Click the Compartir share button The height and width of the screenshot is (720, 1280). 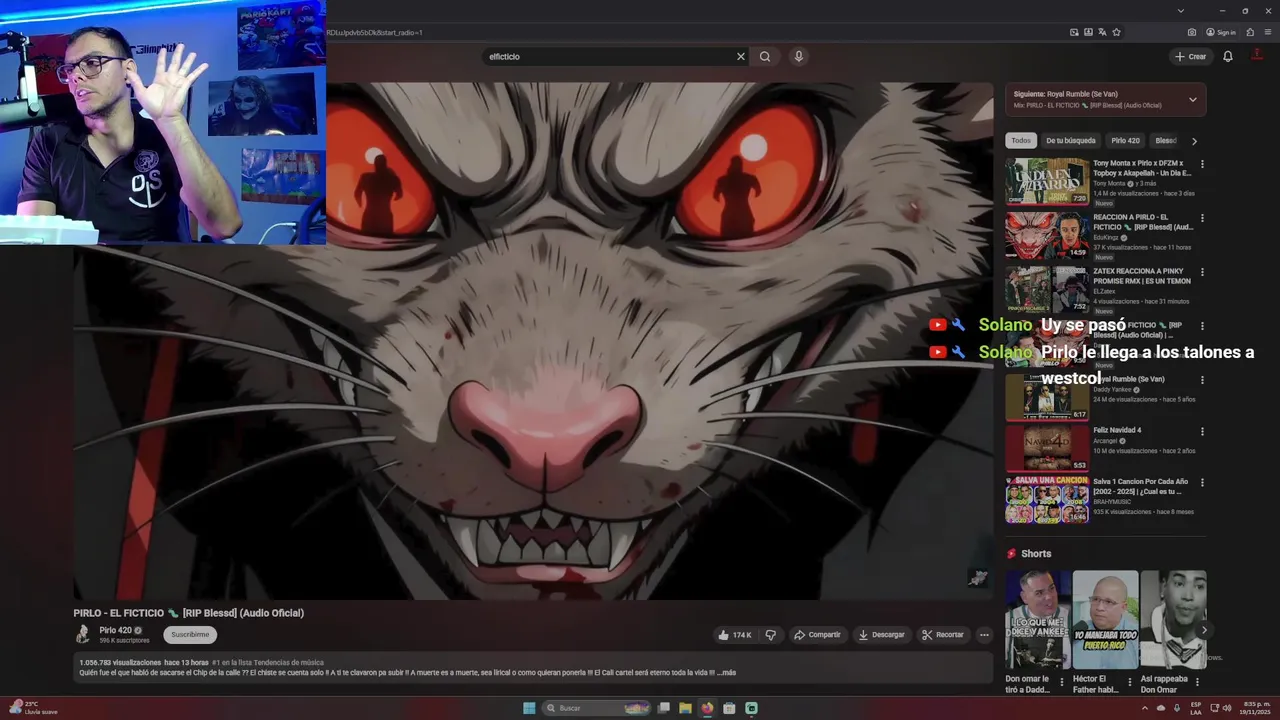(817, 634)
